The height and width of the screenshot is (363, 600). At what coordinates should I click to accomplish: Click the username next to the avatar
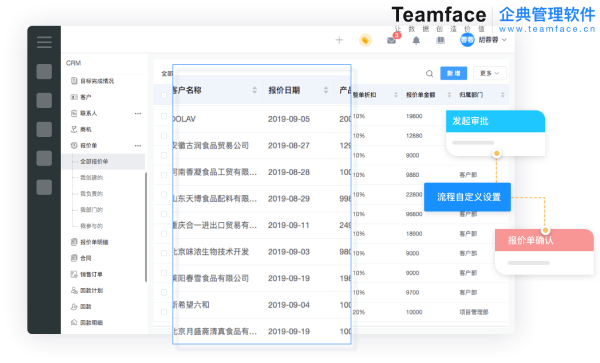pos(488,40)
